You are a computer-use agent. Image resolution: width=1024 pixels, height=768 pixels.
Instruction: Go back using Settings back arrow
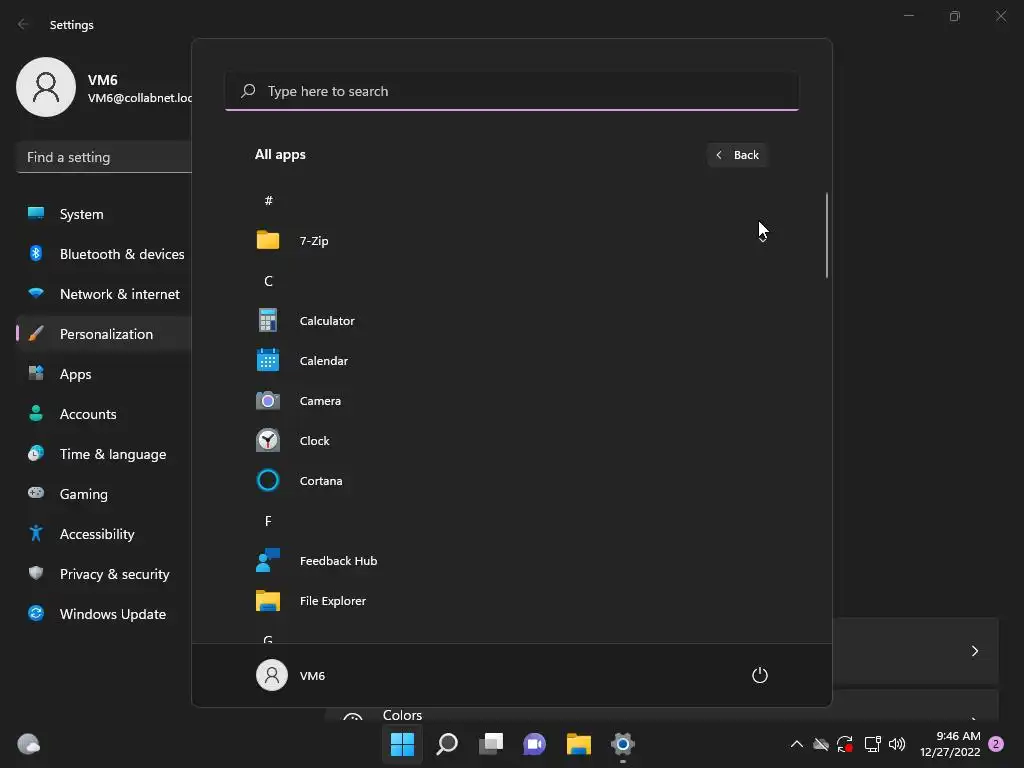point(23,24)
